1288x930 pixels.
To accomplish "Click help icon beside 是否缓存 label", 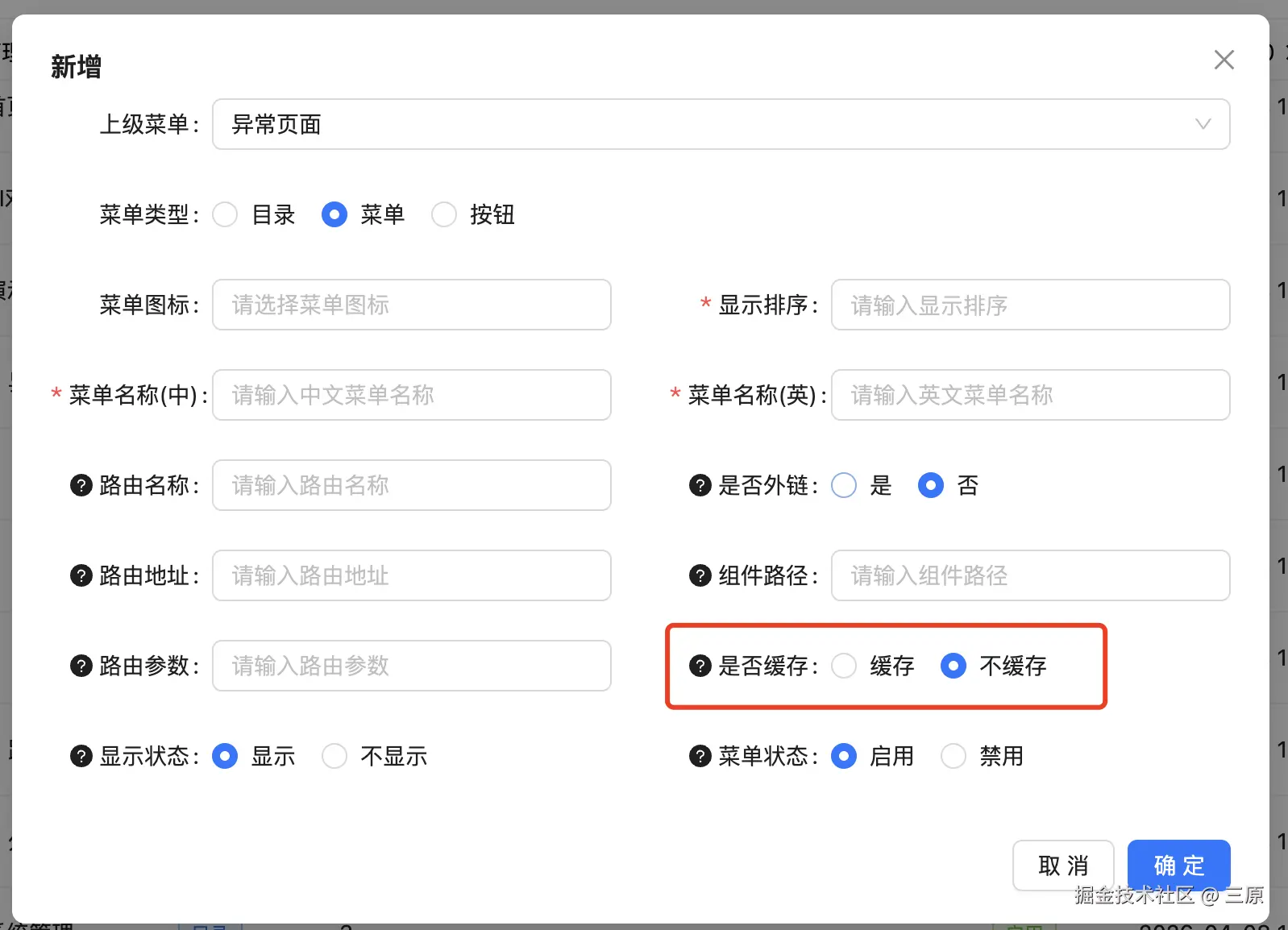I will (x=700, y=666).
